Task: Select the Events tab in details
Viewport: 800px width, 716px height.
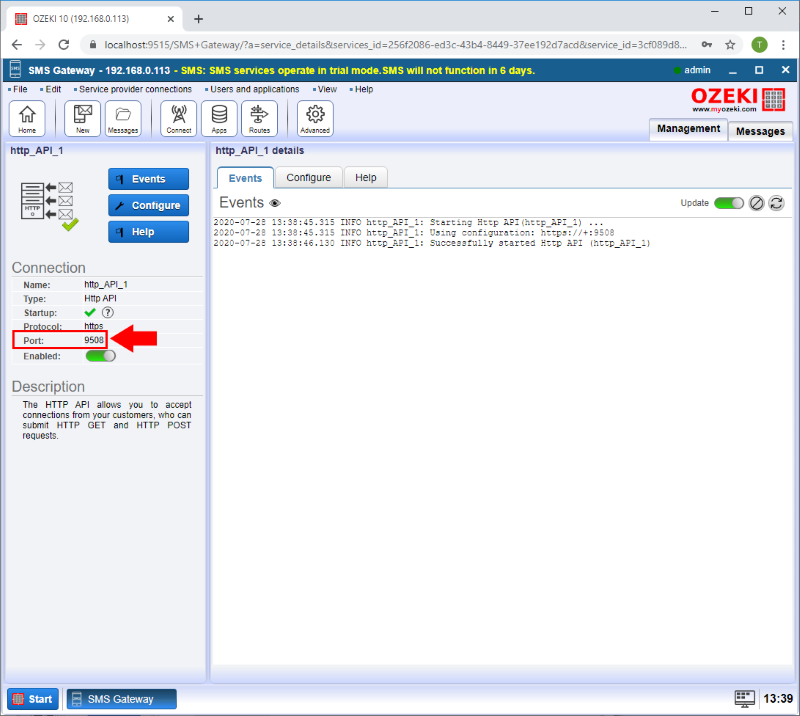Action: point(245,178)
